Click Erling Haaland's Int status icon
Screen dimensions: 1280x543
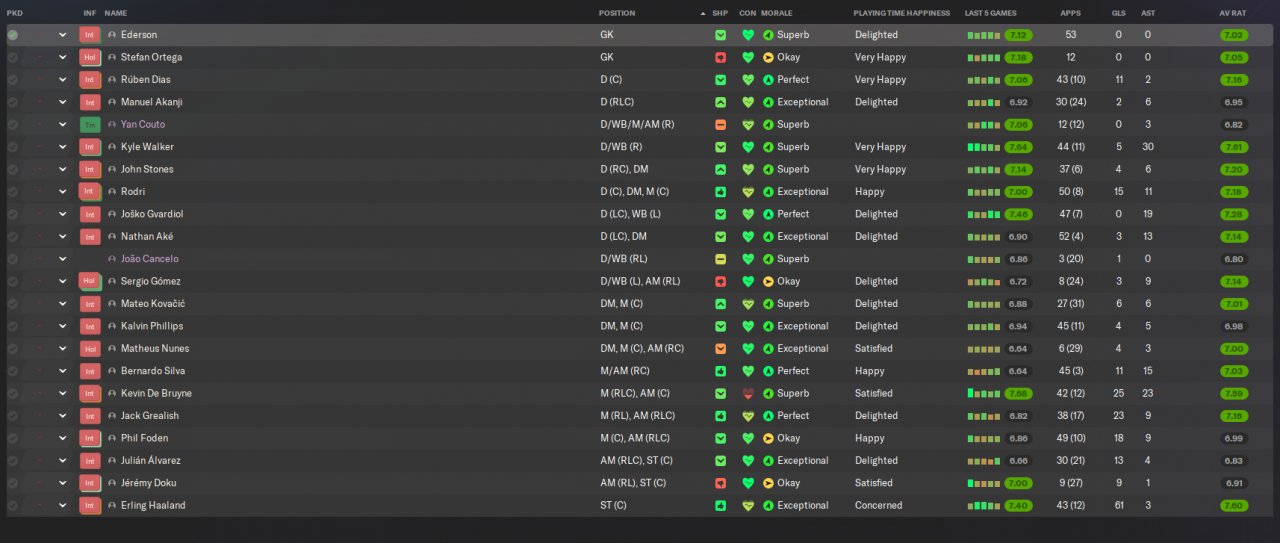click(x=90, y=506)
